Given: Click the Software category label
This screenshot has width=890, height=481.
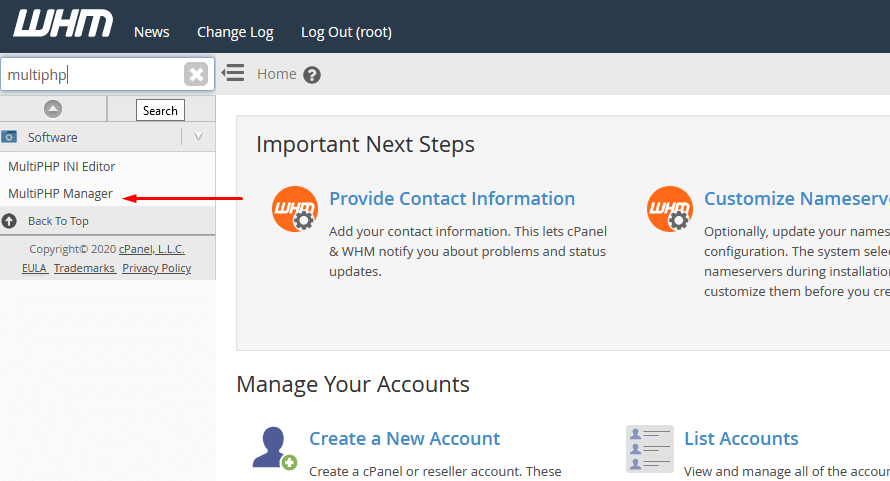Looking at the screenshot, I should tap(53, 137).
